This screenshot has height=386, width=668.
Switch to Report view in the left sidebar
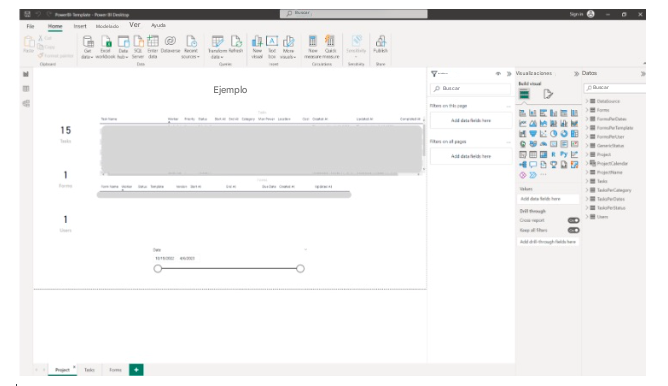pos(26,74)
